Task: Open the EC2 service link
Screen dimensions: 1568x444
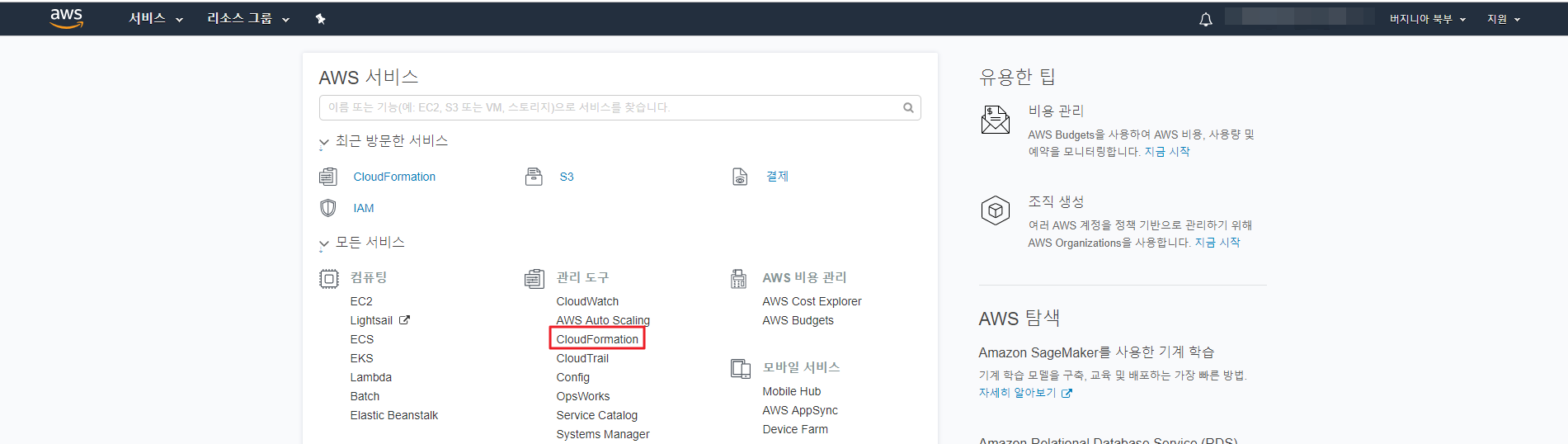Action: point(361,301)
